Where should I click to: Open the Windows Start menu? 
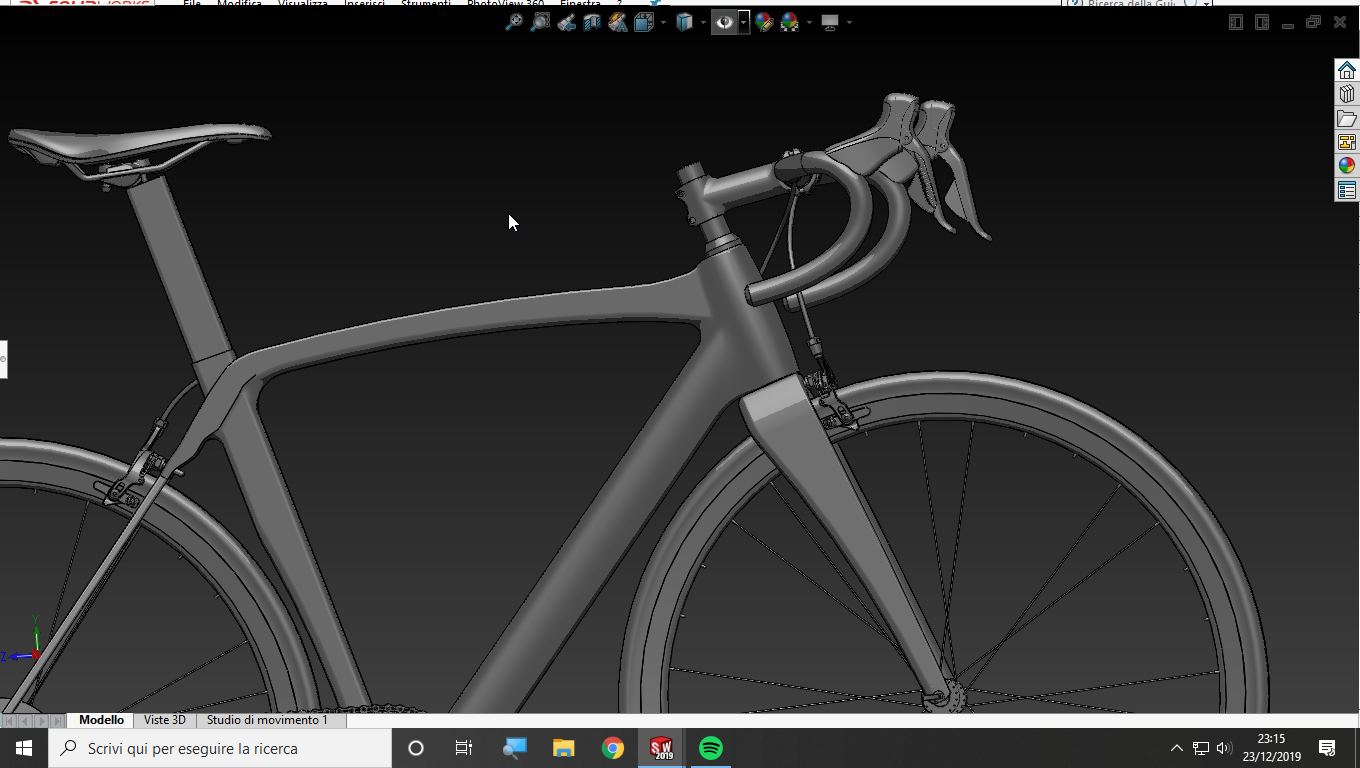[24, 748]
